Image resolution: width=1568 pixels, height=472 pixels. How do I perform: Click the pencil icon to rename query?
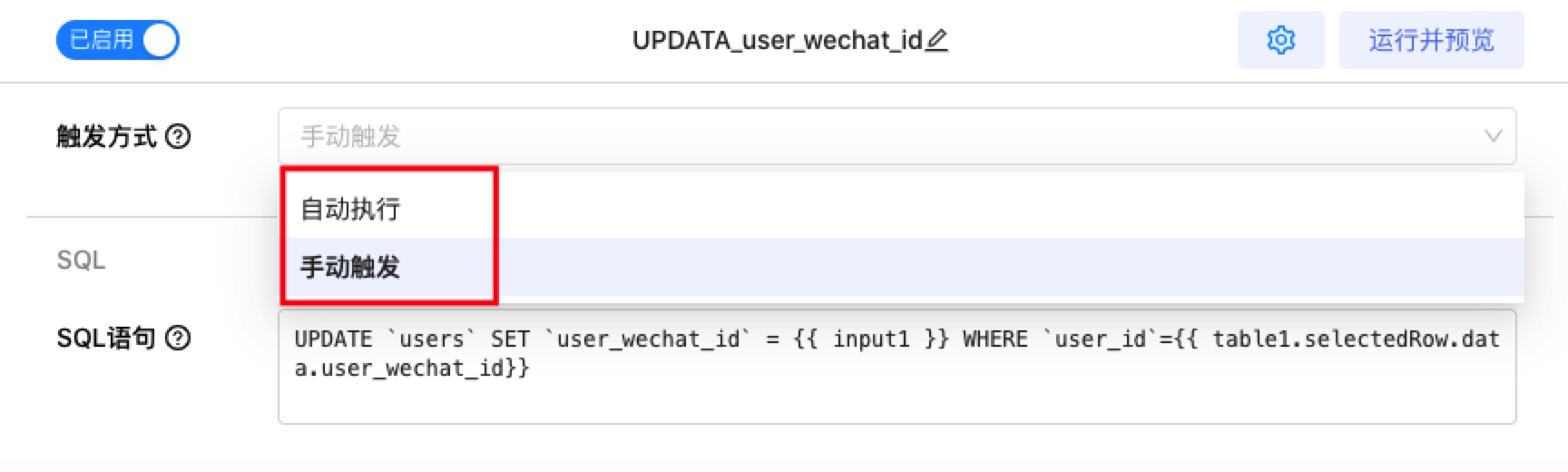coord(937,40)
